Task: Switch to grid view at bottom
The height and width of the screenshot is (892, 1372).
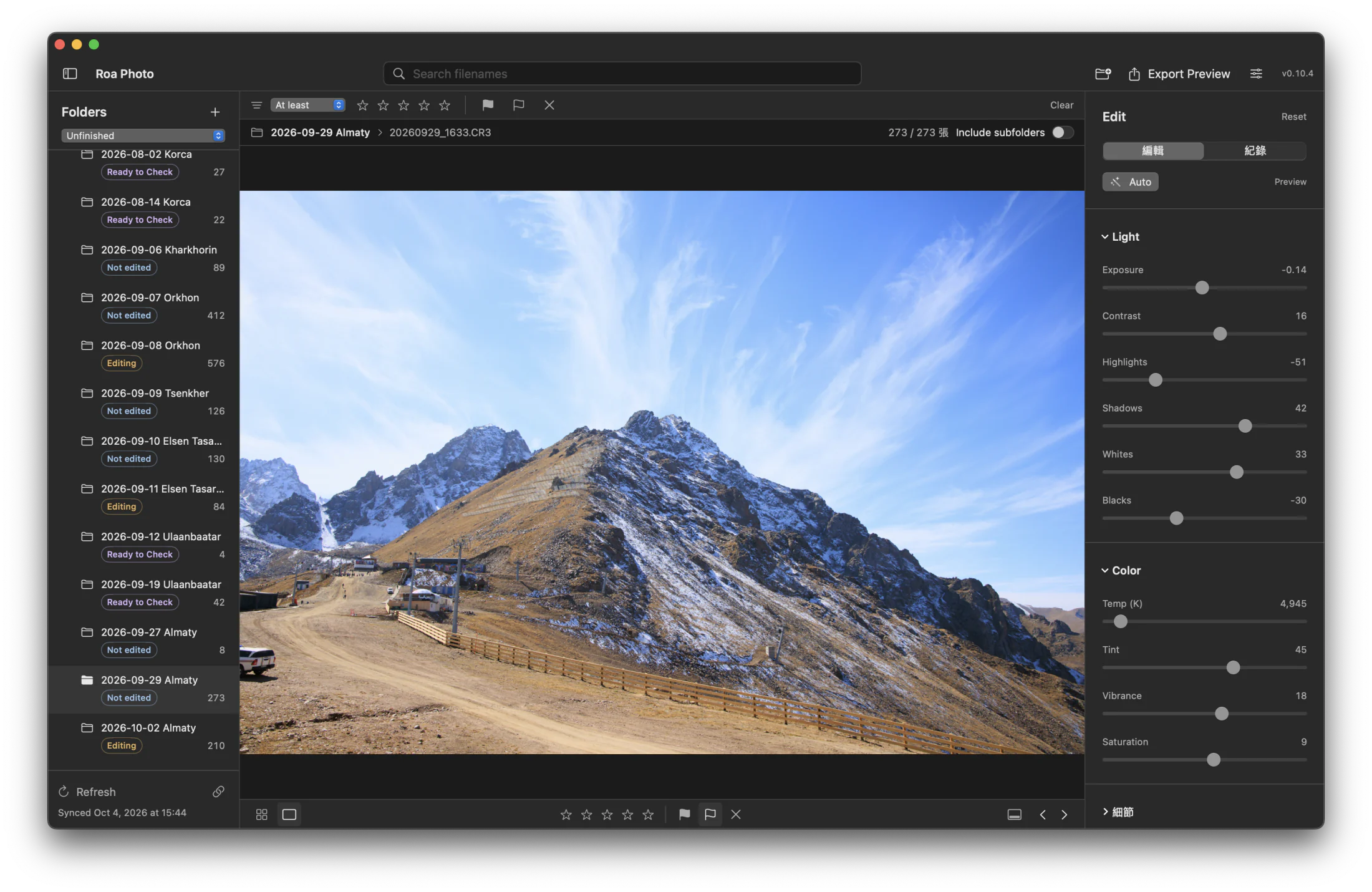Action: (262, 815)
